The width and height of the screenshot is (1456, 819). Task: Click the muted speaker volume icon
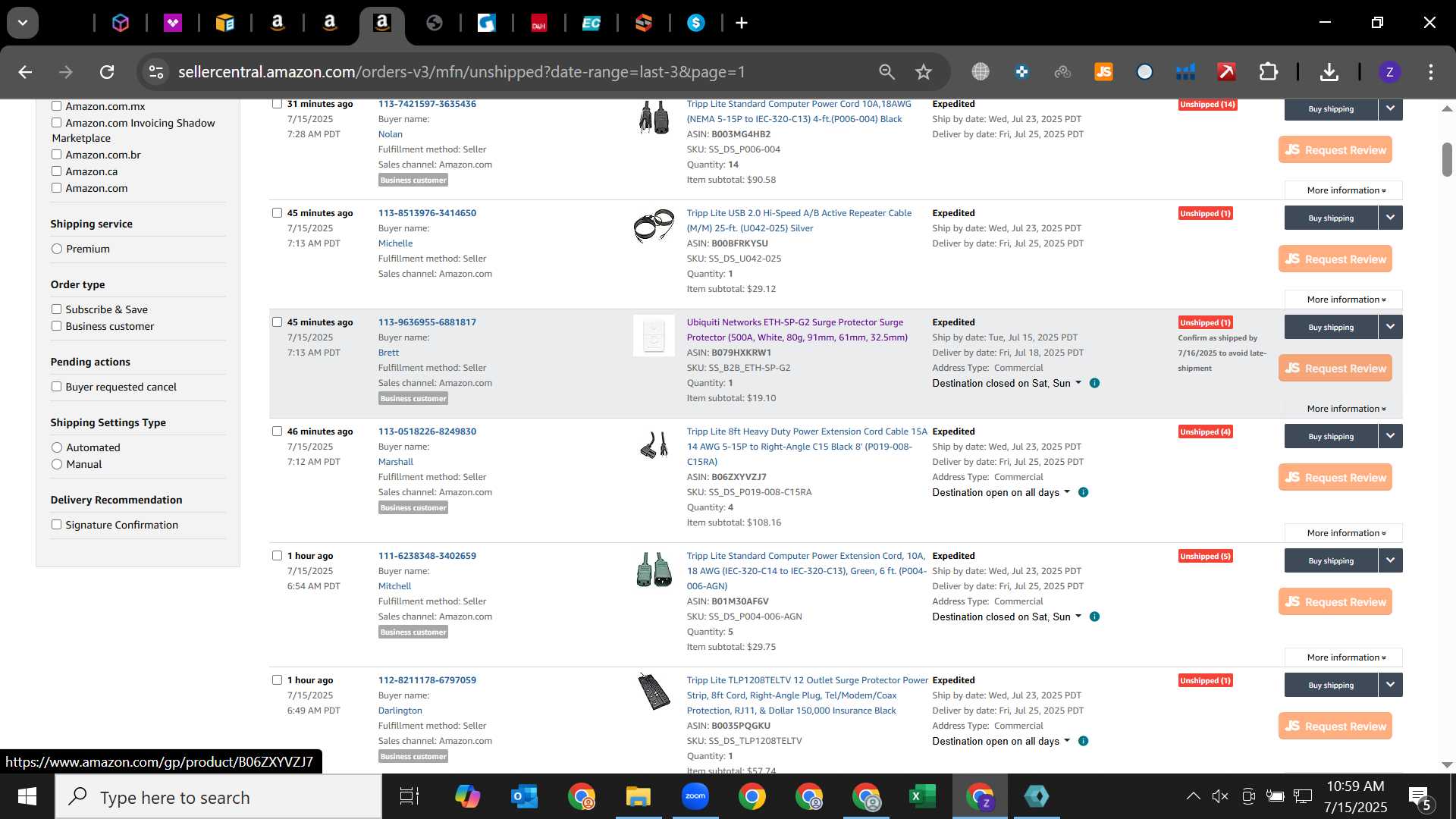pos(1219,796)
